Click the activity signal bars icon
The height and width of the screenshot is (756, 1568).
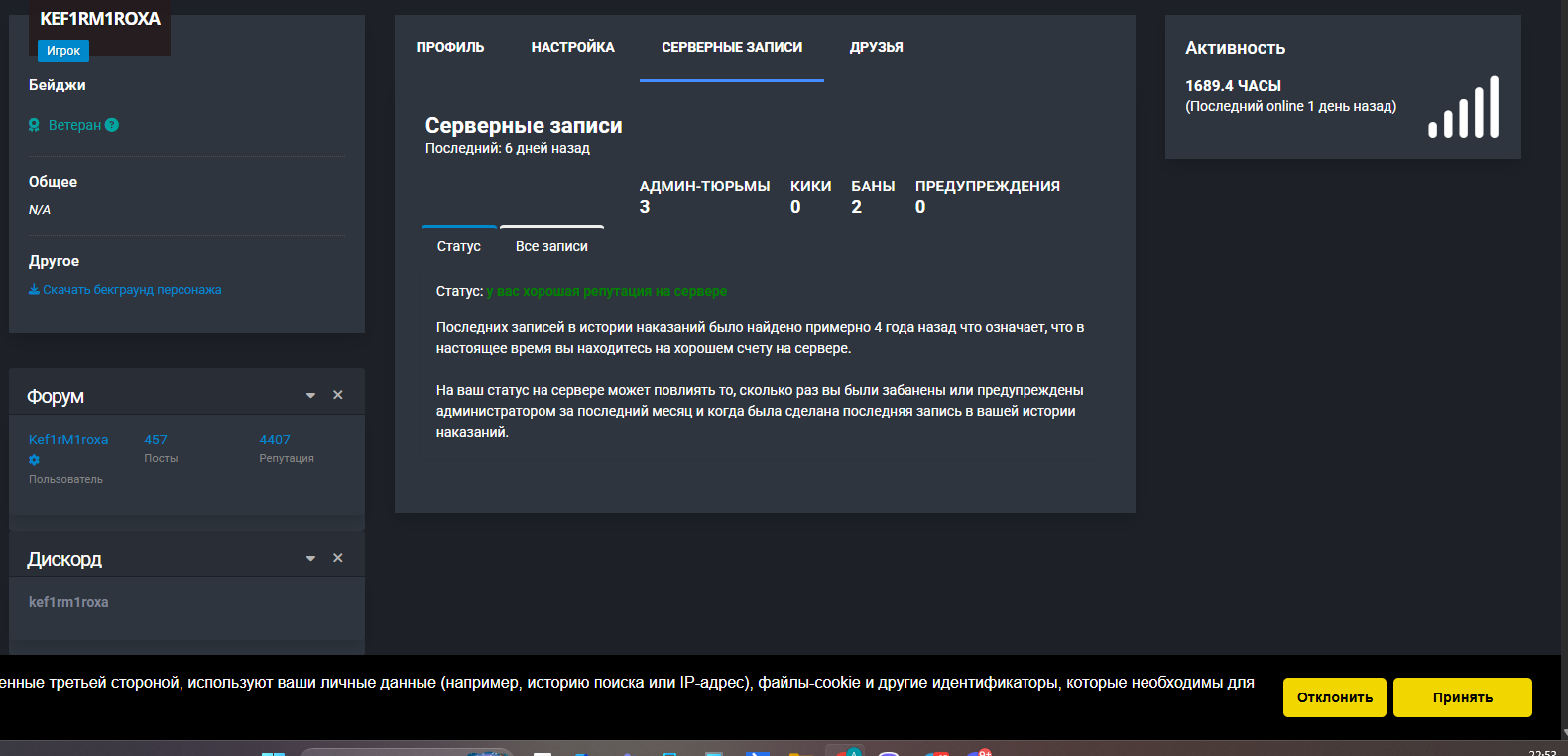click(1463, 107)
